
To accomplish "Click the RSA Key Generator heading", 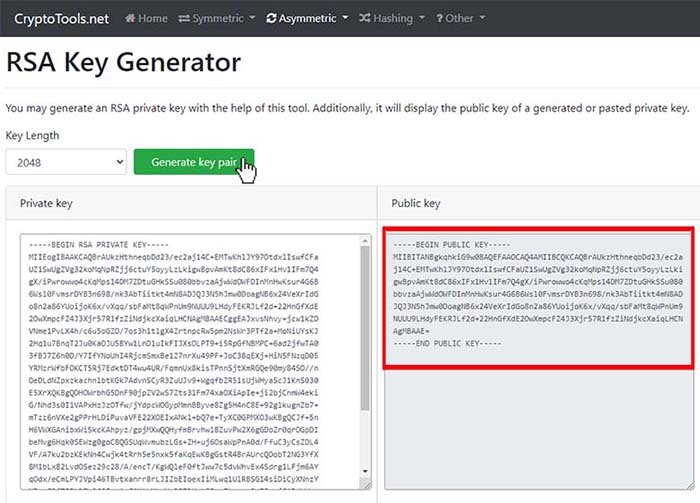I will 124,62.
